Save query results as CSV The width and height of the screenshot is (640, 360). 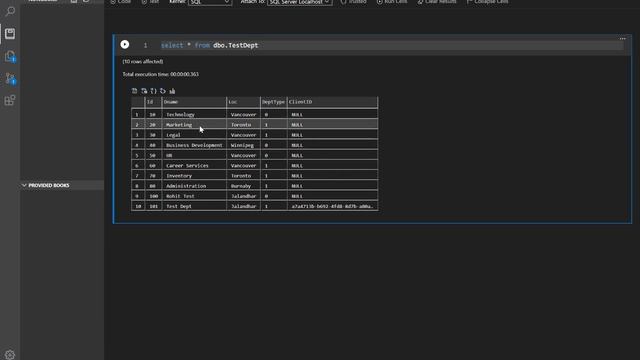point(135,91)
